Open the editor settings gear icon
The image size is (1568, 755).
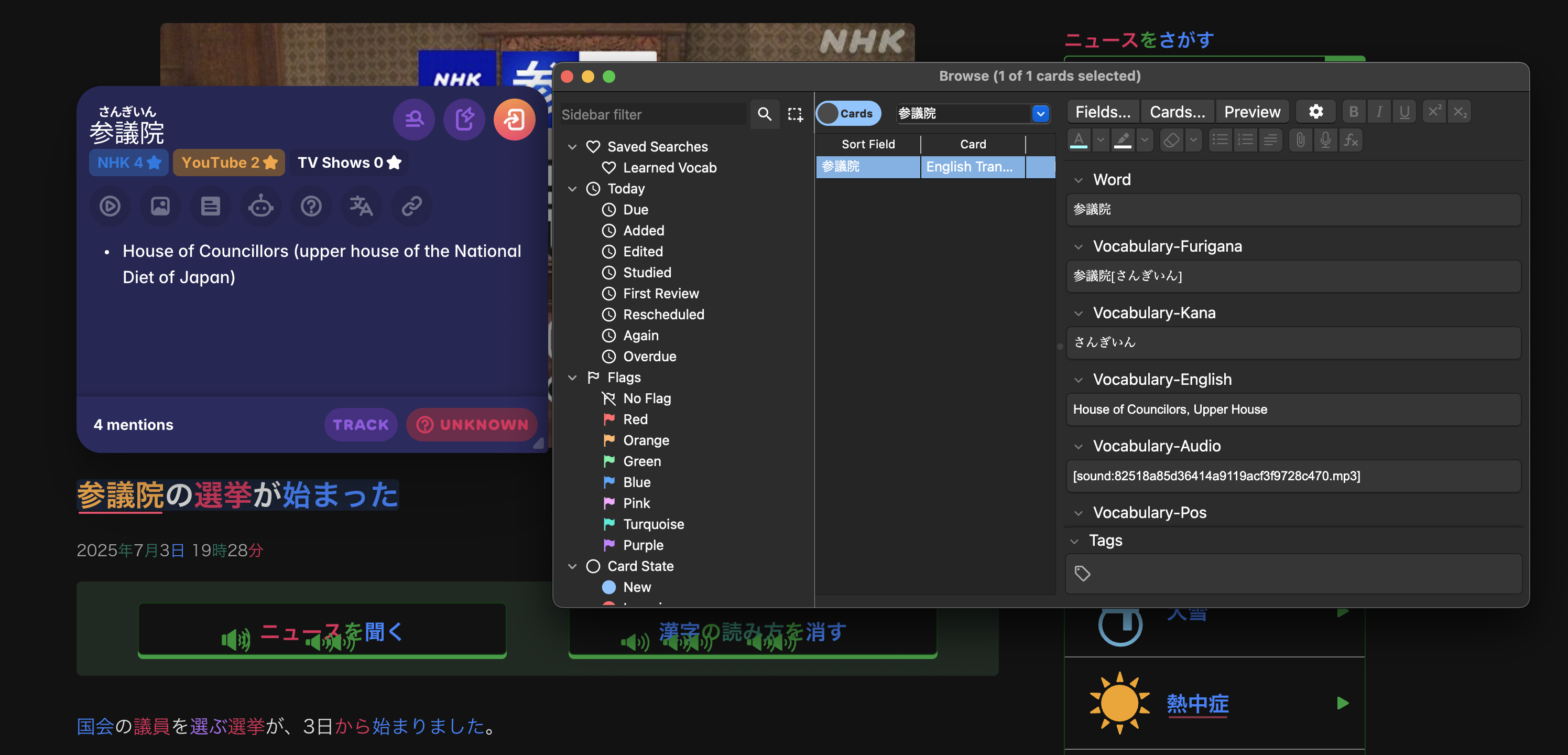[1315, 112]
